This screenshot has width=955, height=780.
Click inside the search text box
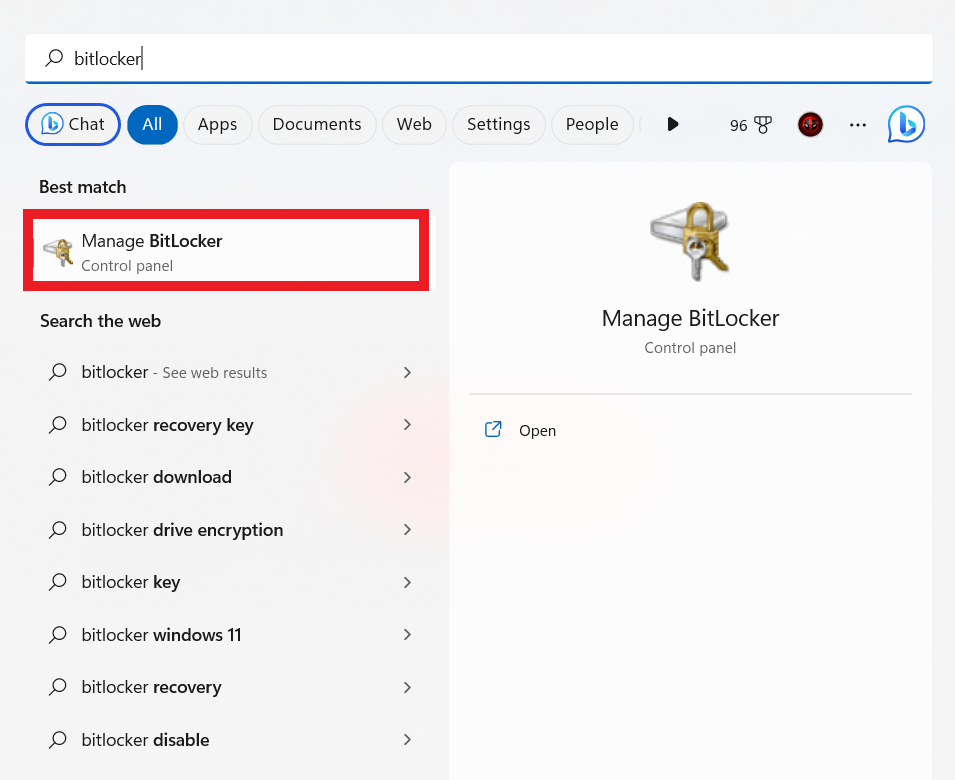[x=500, y=59]
